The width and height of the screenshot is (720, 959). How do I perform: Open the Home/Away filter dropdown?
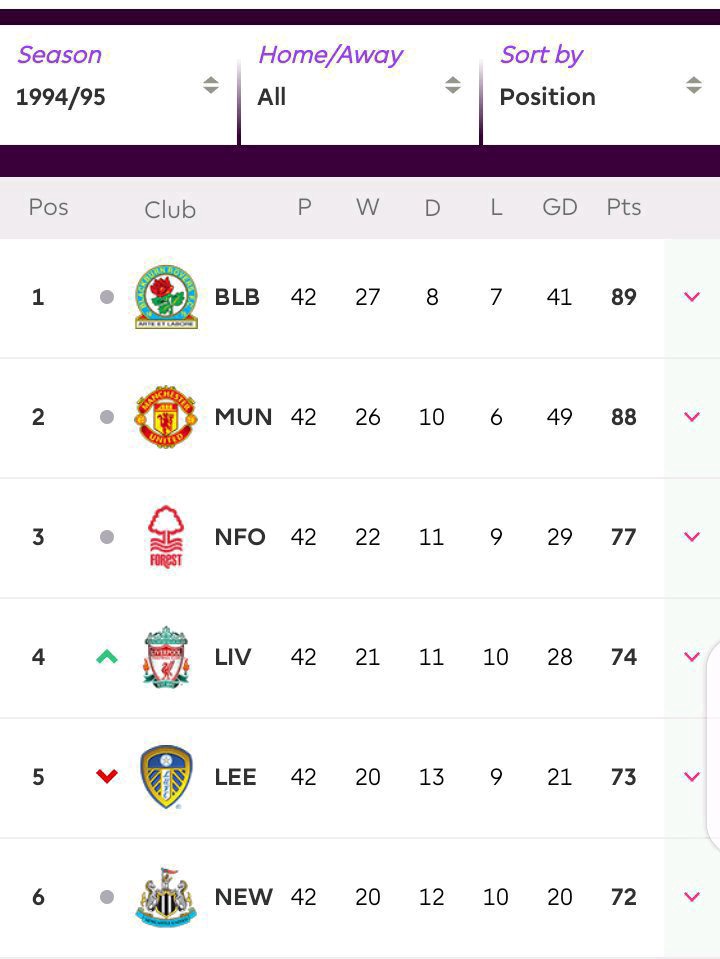(360, 85)
